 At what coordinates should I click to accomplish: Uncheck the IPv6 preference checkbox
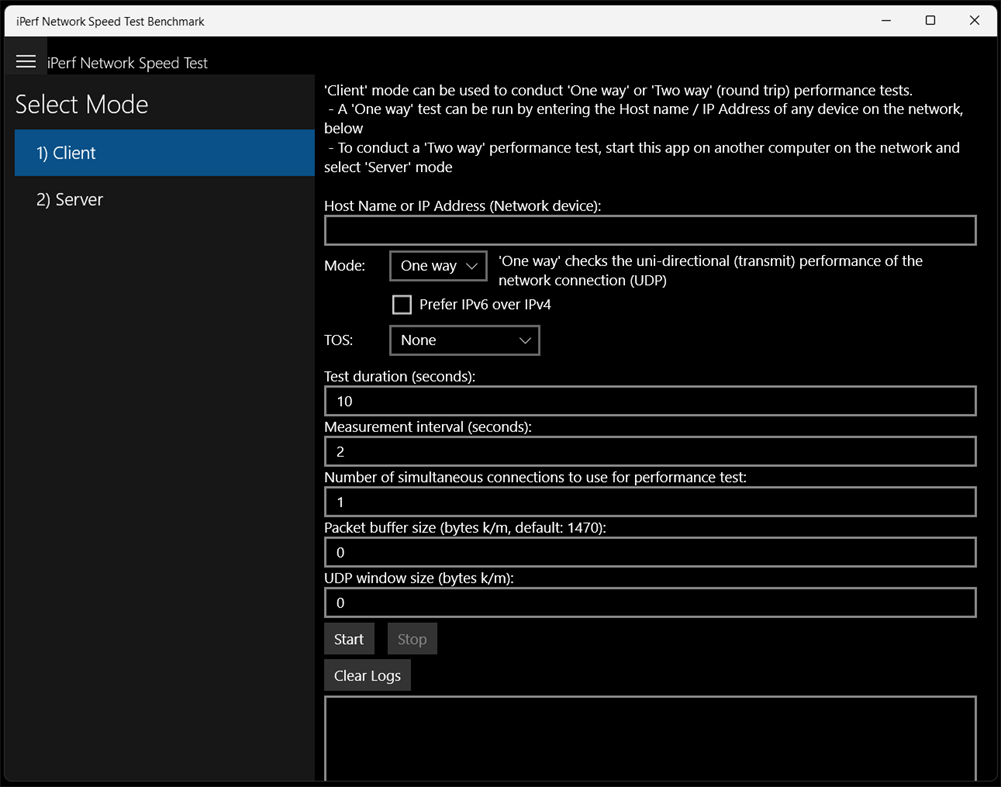(x=402, y=304)
